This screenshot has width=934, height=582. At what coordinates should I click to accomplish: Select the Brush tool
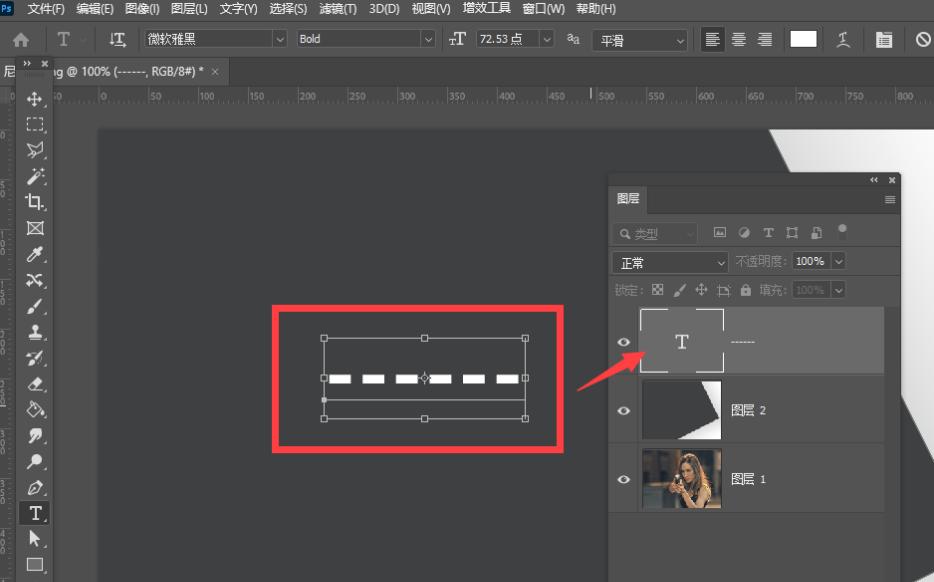35,306
